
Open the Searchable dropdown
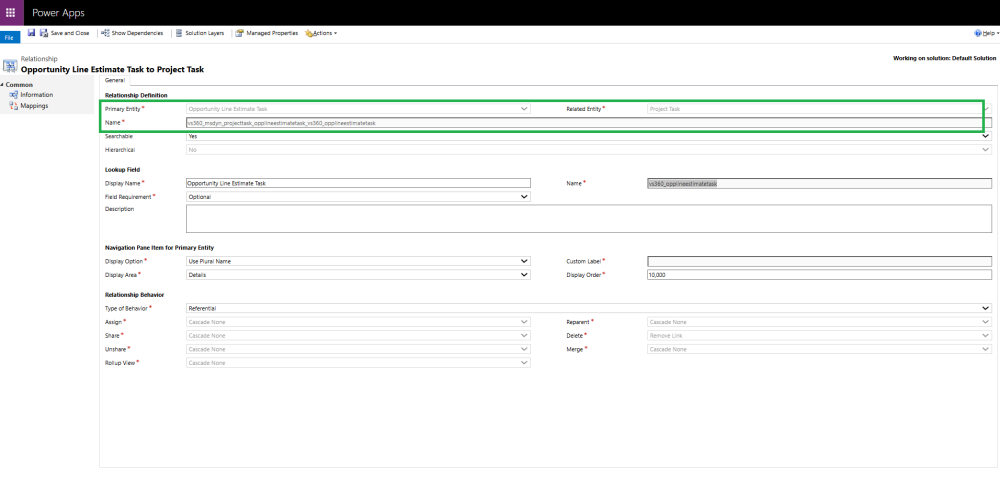(x=589, y=136)
